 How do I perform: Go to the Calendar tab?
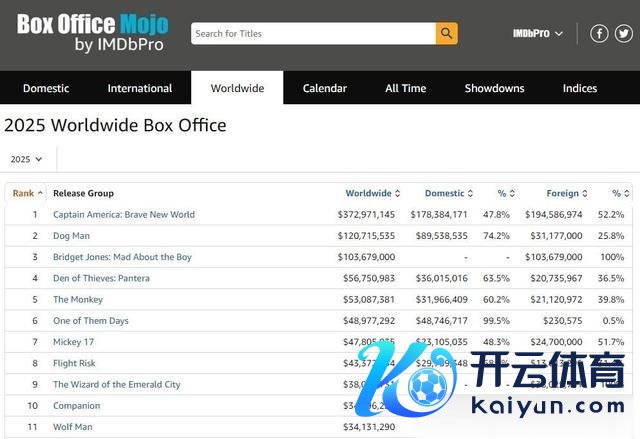325,88
